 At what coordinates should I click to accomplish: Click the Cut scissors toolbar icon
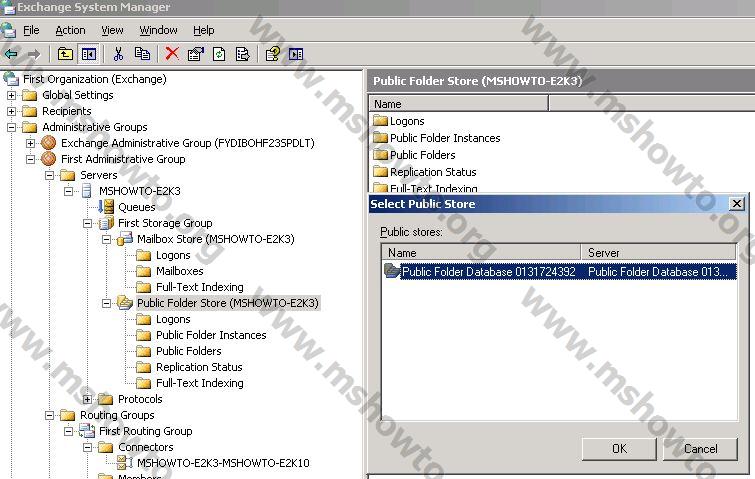click(x=118, y=54)
